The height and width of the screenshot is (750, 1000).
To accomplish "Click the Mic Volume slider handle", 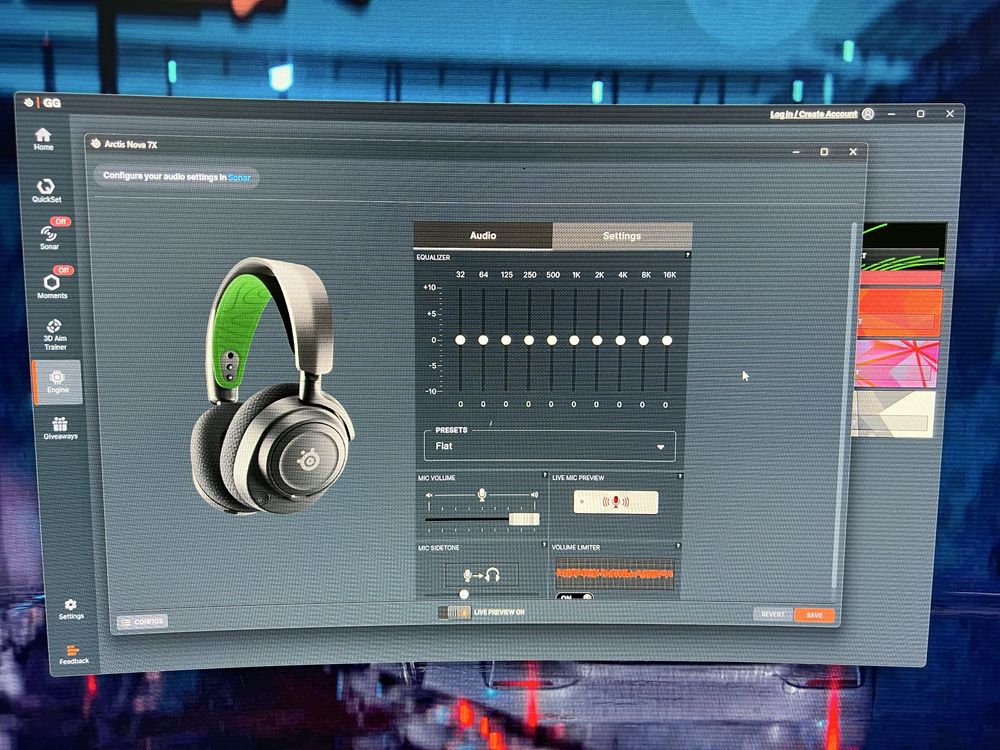I will [524, 519].
